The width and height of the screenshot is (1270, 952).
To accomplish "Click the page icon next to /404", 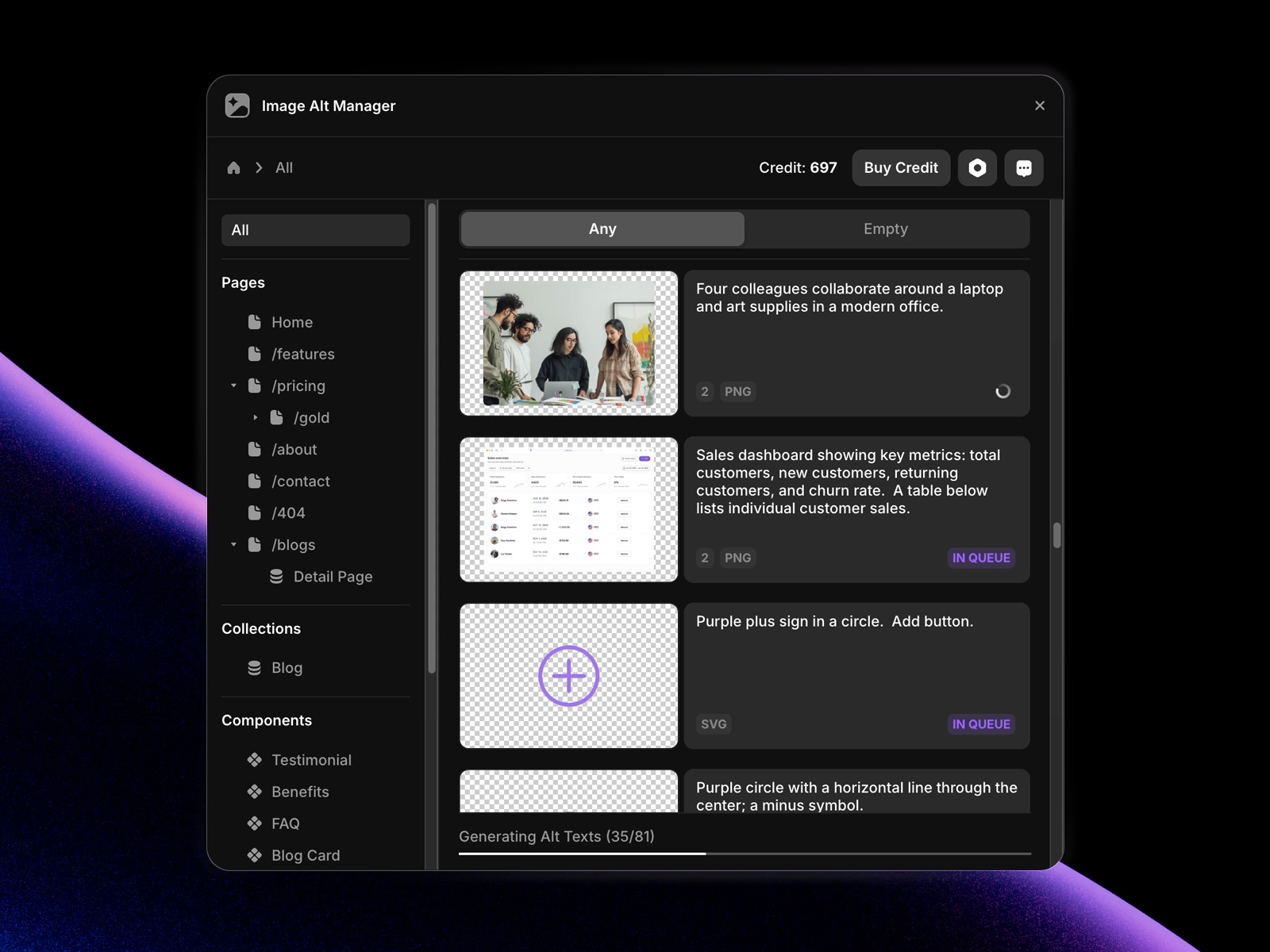I will tap(255, 512).
